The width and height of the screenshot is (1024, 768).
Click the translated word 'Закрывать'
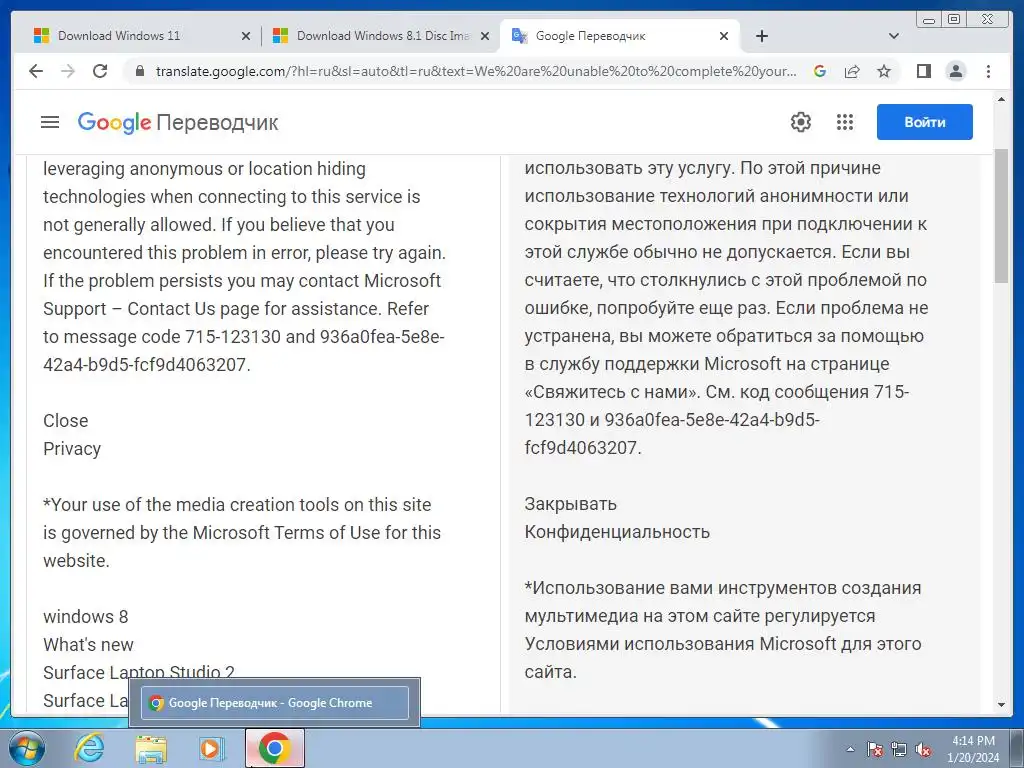click(570, 504)
